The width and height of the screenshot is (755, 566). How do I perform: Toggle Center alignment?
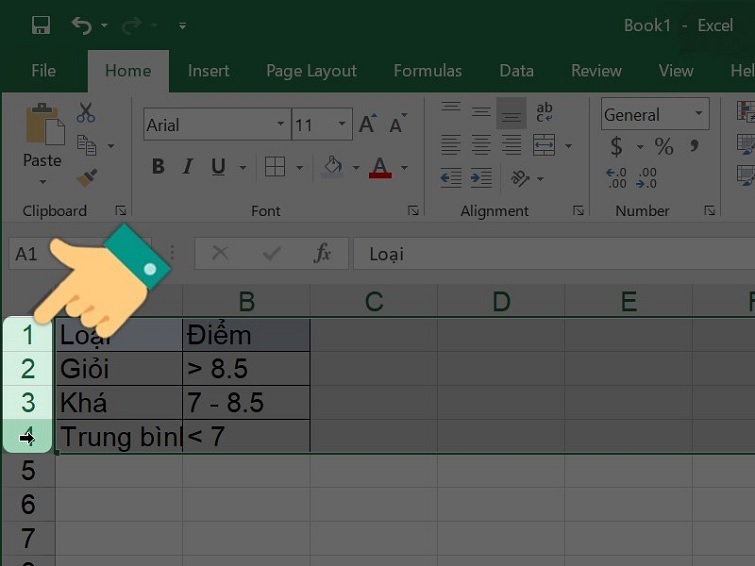(481, 145)
